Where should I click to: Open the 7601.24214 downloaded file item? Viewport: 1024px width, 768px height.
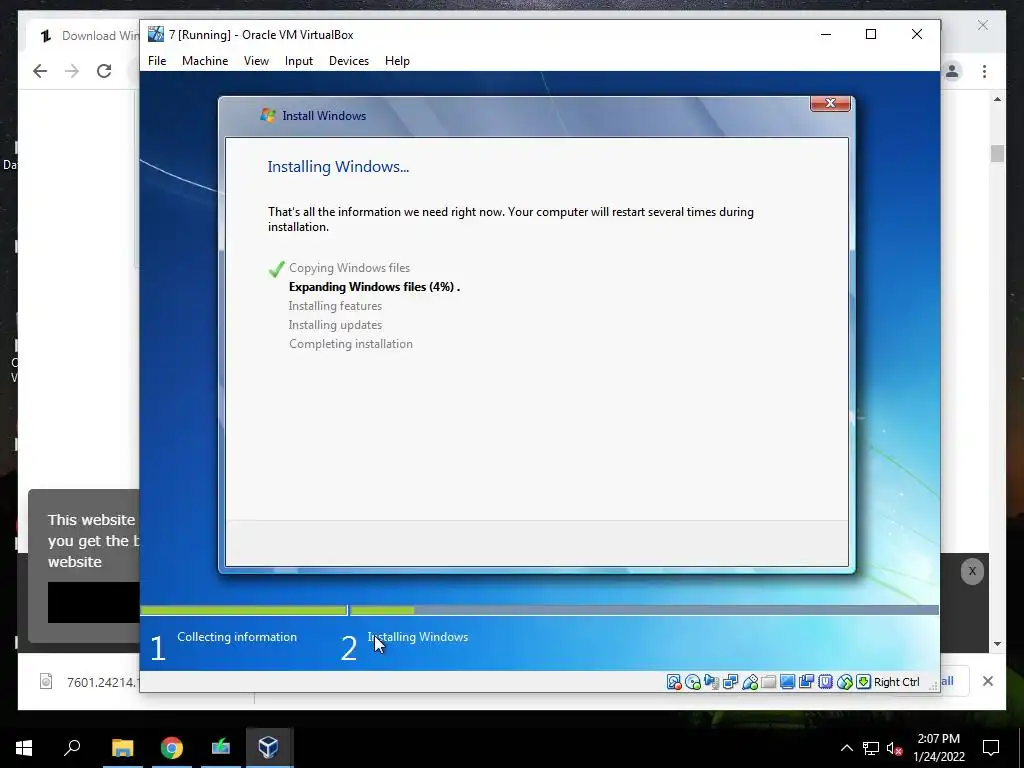tap(89, 682)
